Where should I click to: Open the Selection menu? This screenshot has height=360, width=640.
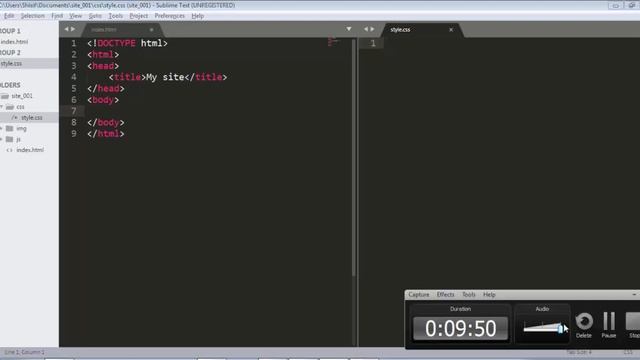[x=33, y=16]
